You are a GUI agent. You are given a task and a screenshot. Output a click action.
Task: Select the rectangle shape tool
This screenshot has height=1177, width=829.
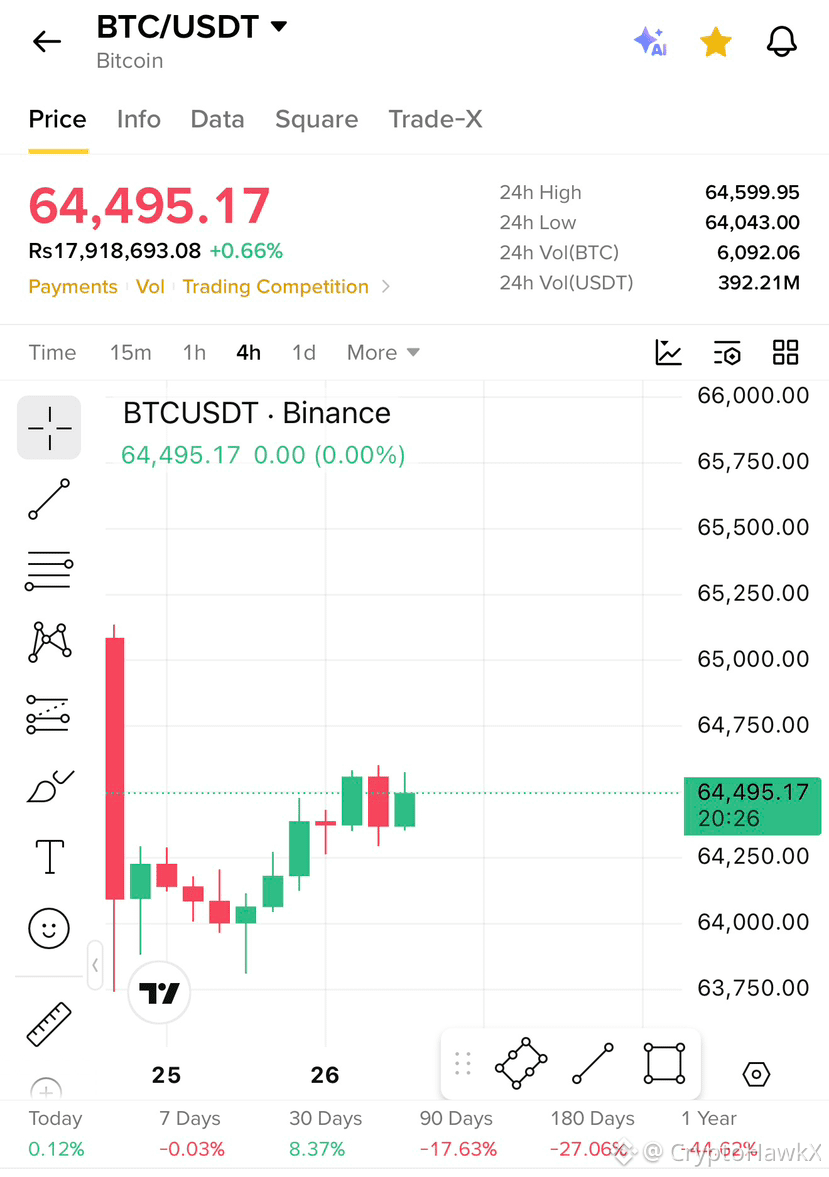[665, 1063]
